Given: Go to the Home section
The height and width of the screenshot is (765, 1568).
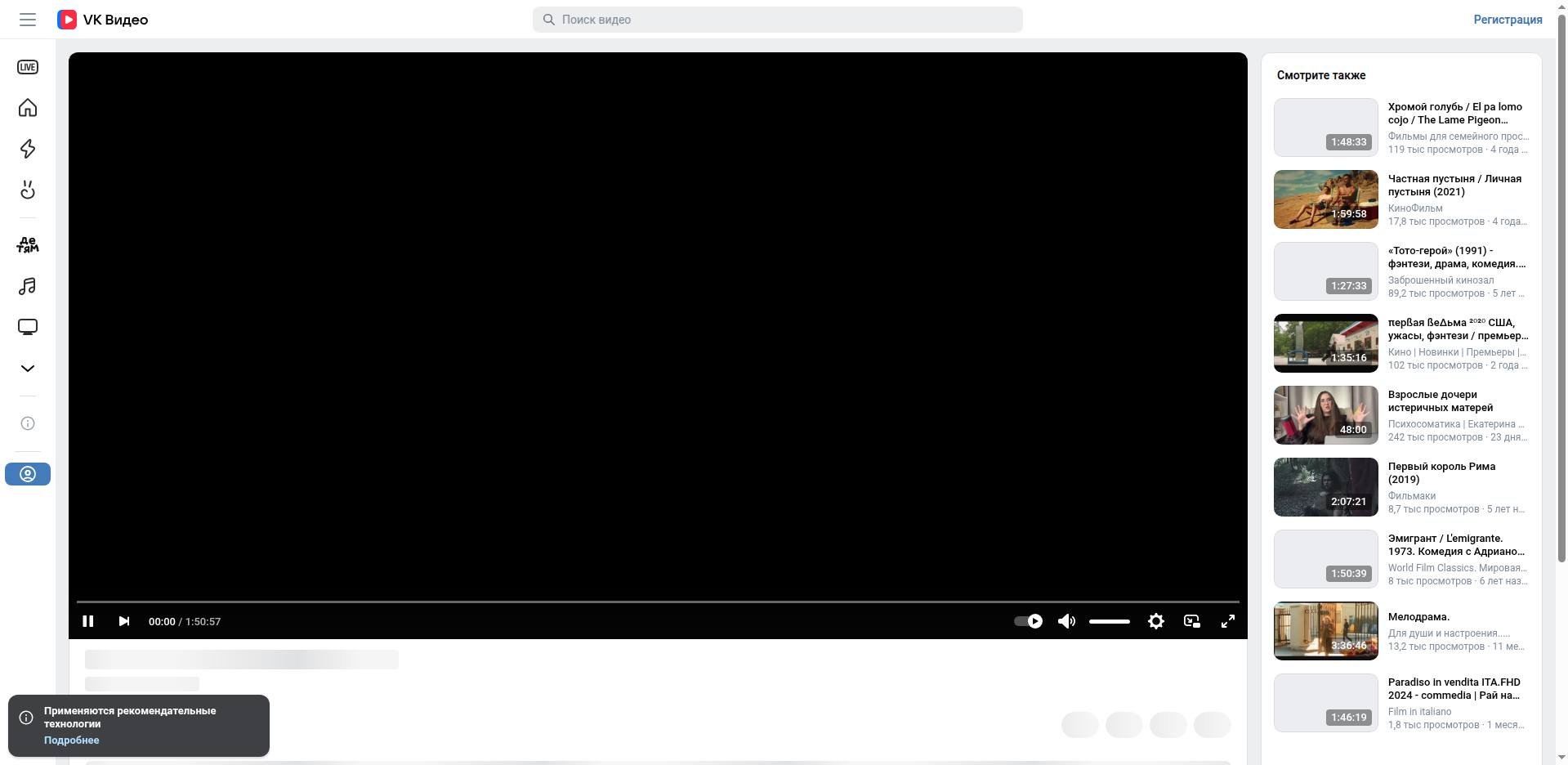Looking at the screenshot, I should point(28,108).
